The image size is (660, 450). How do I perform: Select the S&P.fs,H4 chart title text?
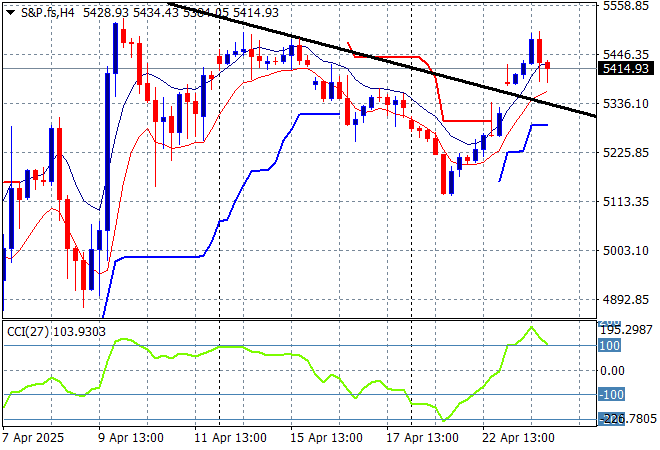point(48,13)
